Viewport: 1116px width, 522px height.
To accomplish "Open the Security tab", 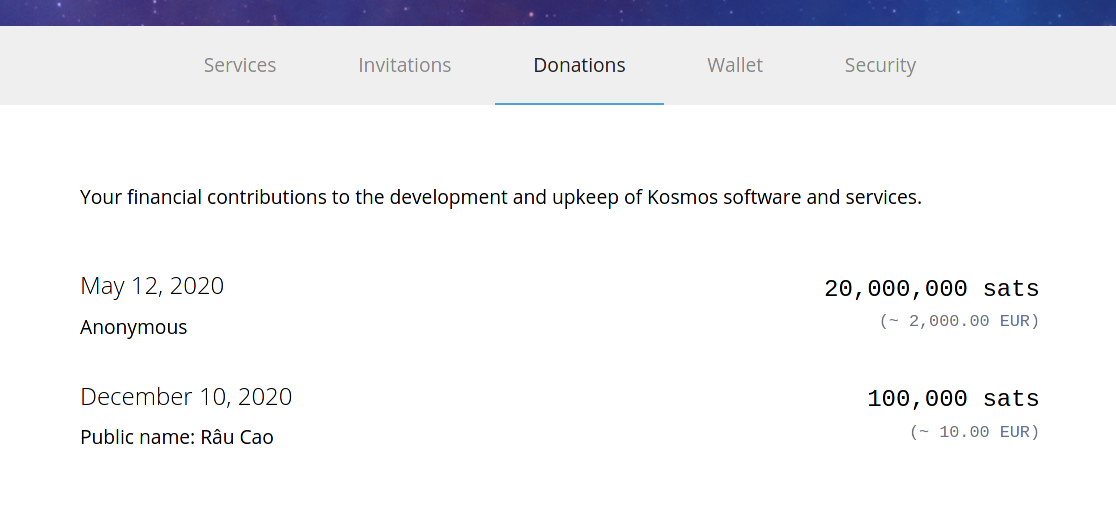I will click(880, 65).
